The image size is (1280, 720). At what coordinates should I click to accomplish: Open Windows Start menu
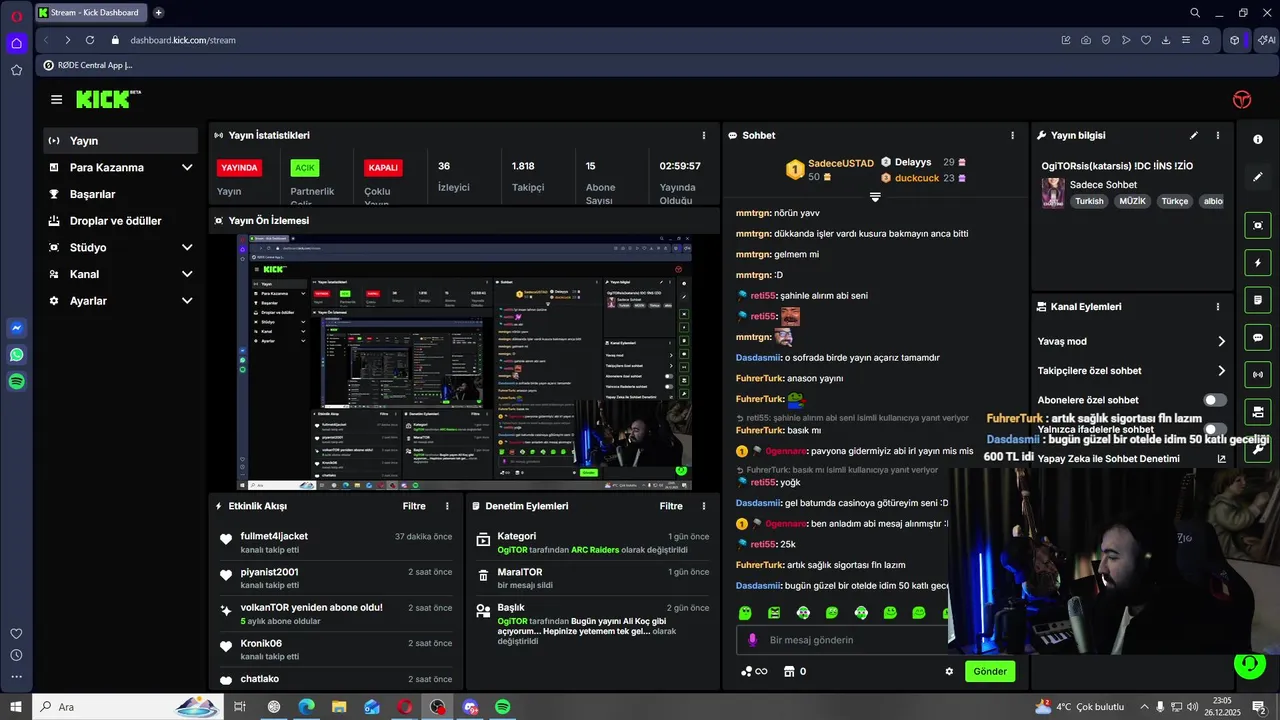click(16, 707)
